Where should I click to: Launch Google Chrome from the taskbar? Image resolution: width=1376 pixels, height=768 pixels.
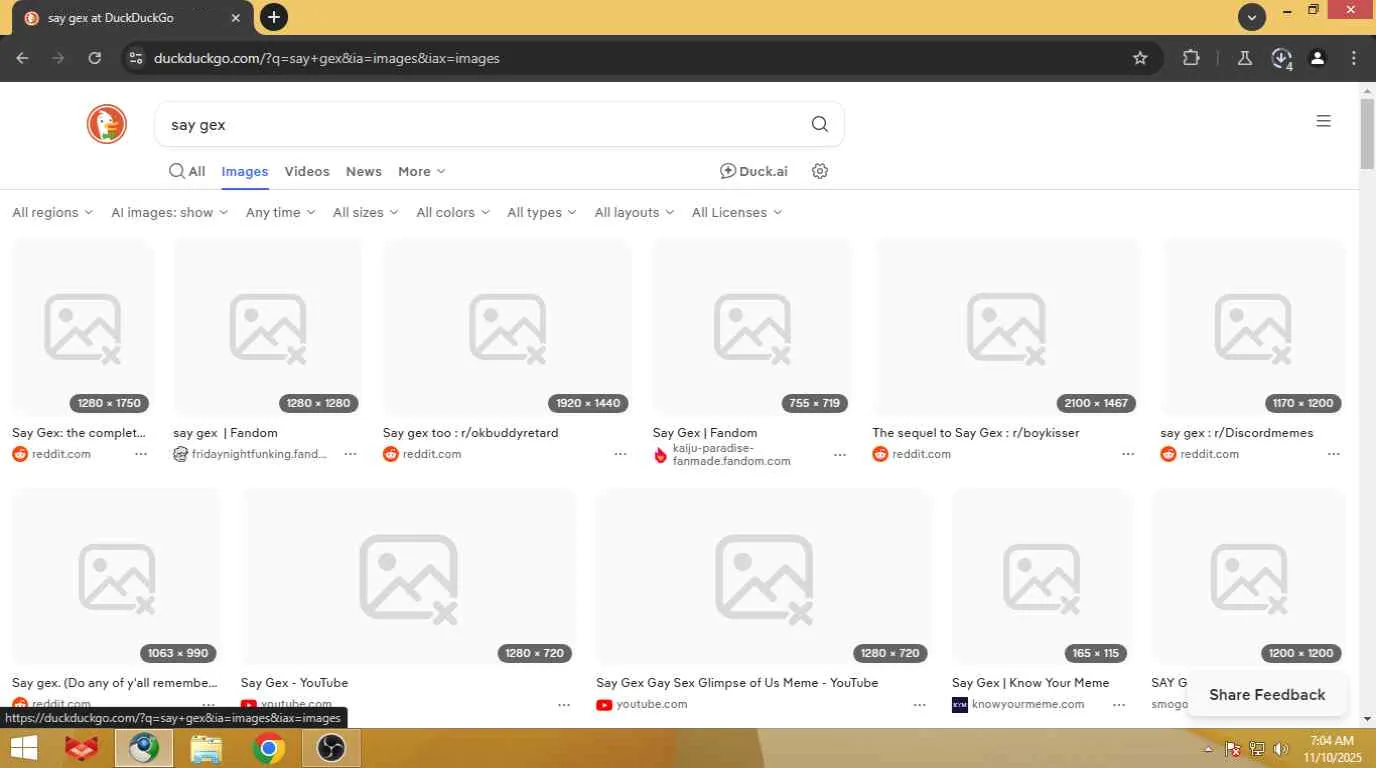click(x=268, y=748)
